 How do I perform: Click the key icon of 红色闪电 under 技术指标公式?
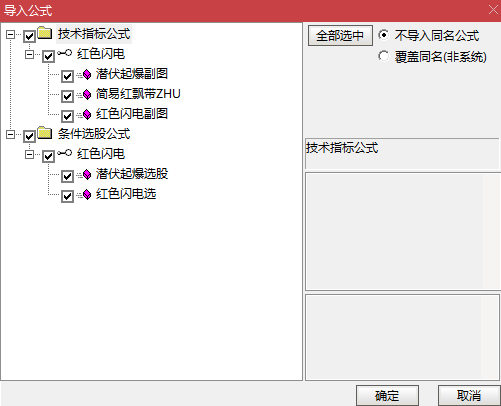64,53
